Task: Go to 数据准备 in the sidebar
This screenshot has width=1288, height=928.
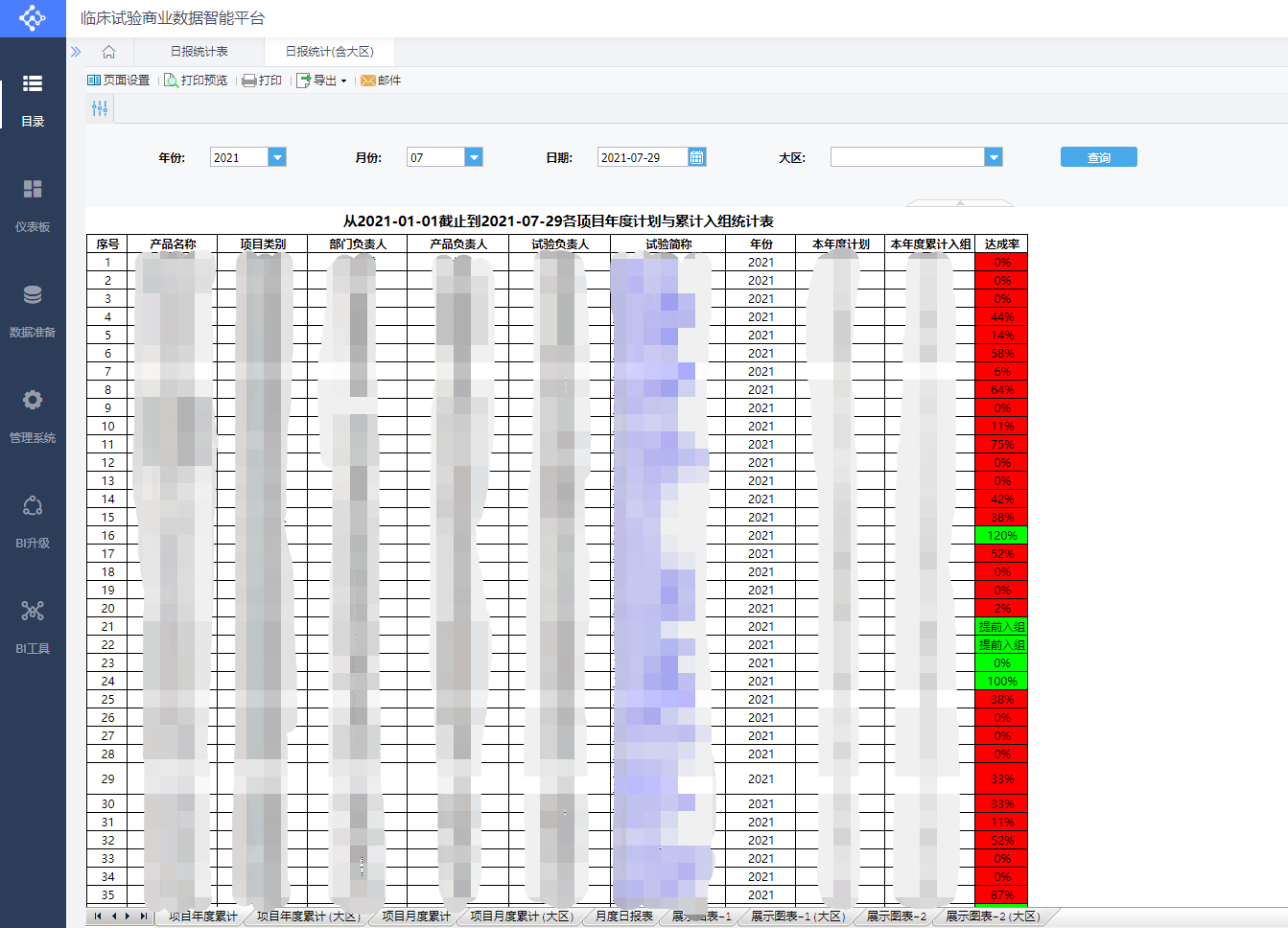Action: [33, 310]
